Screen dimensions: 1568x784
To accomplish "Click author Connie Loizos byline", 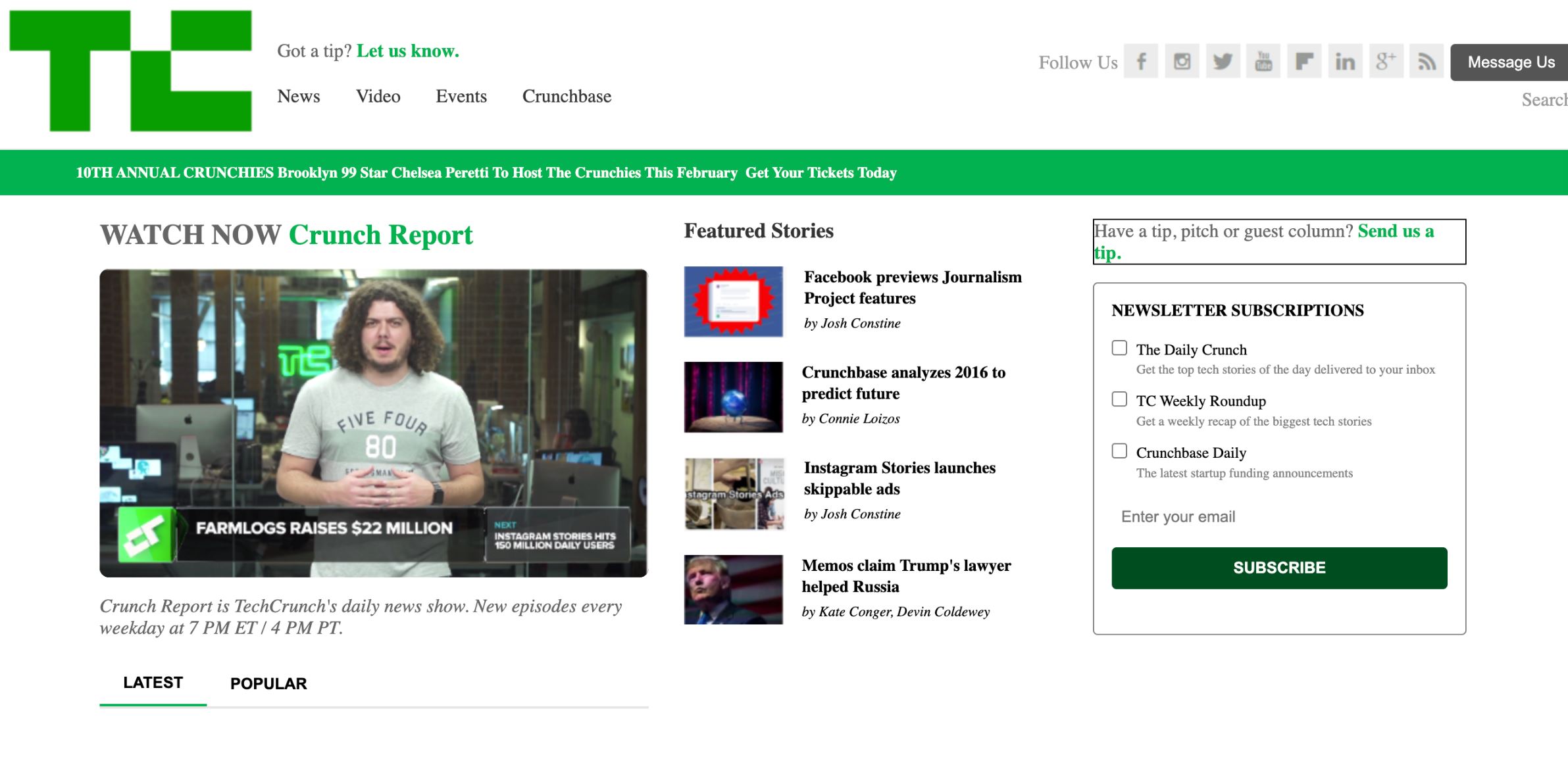I will click(x=851, y=418).
